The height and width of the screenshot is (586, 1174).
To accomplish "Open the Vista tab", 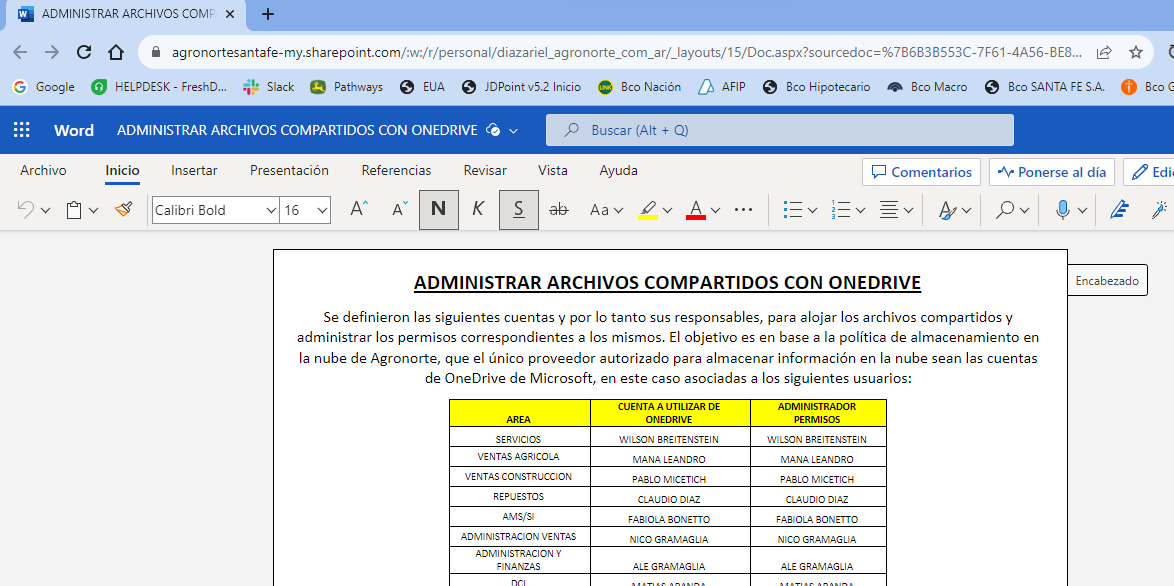I will [553, 171].
